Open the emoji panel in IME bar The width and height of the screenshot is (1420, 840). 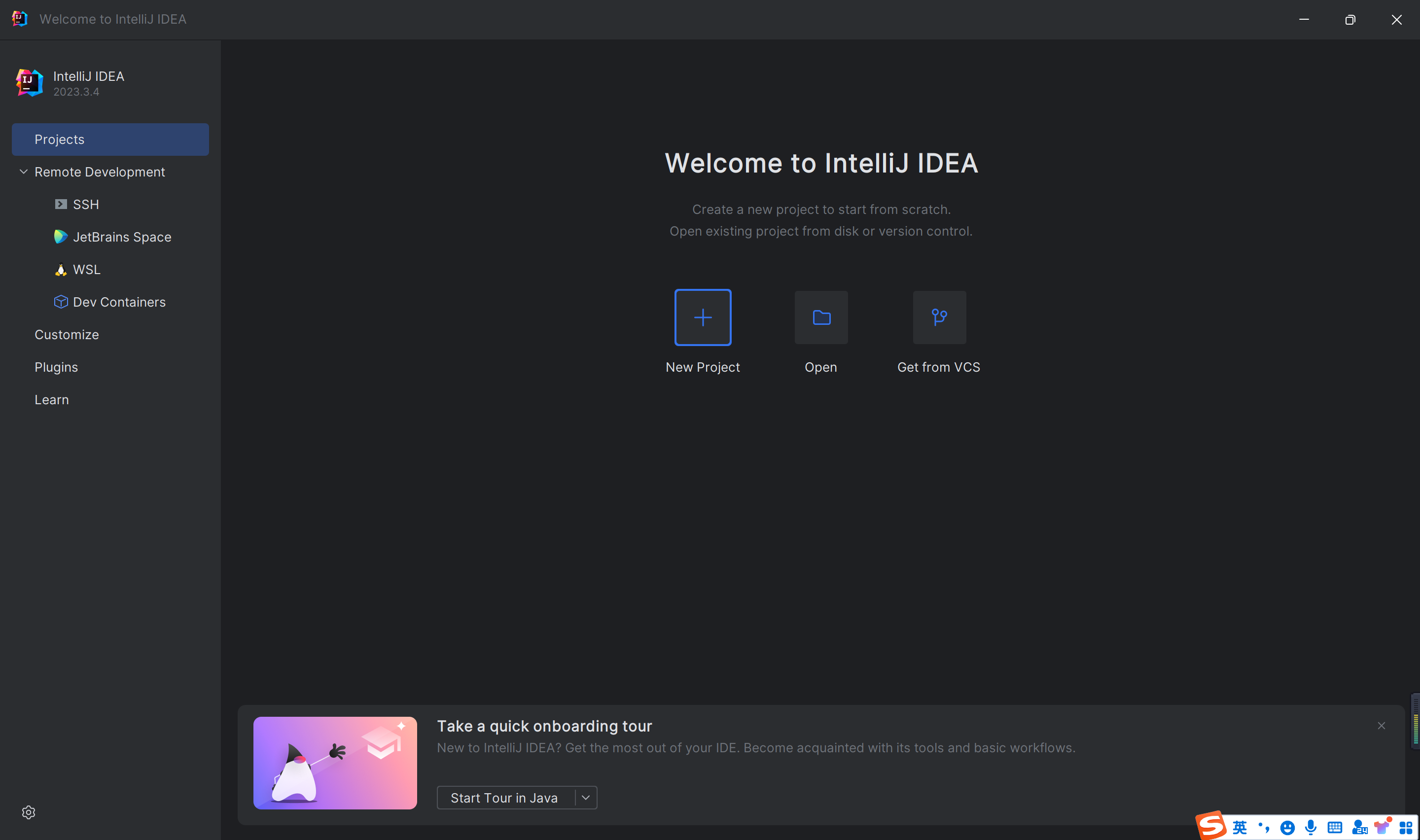[1287, 828]
